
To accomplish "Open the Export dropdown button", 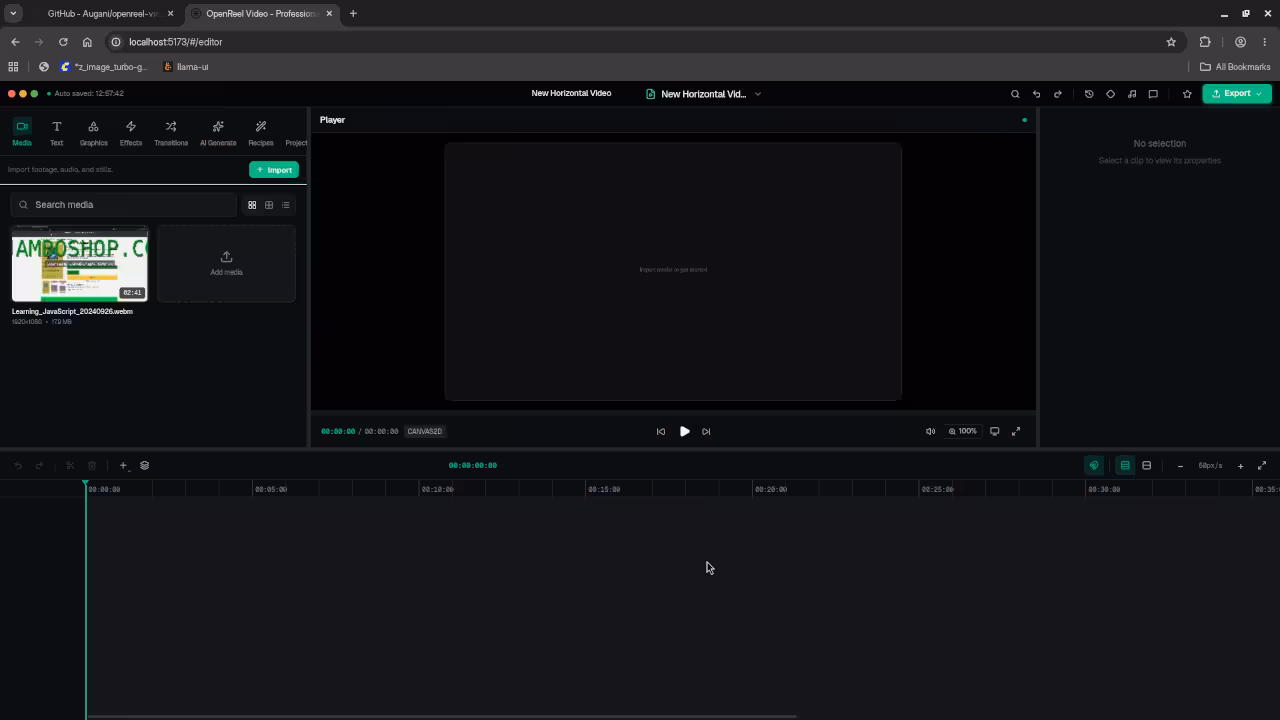I will 1237,94.
